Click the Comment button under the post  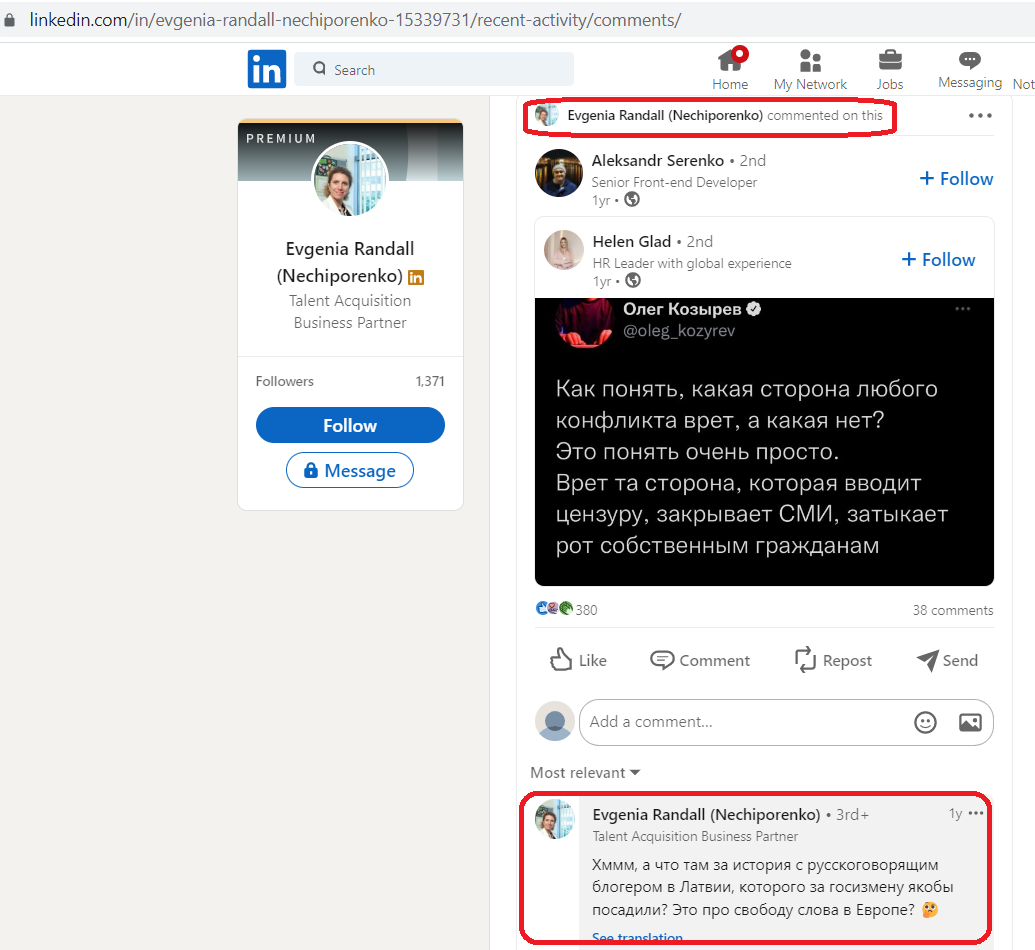click(700, 660)
